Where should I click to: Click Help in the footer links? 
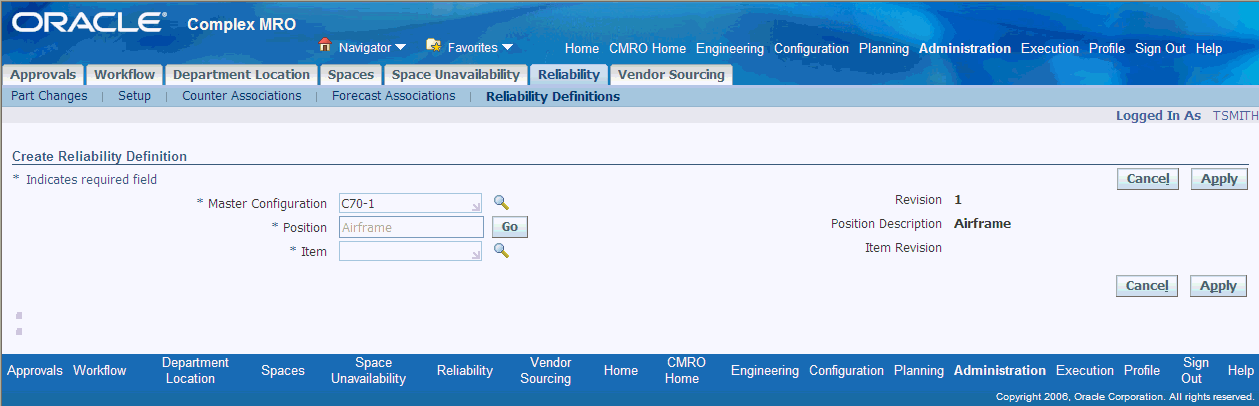point(1240,371)
